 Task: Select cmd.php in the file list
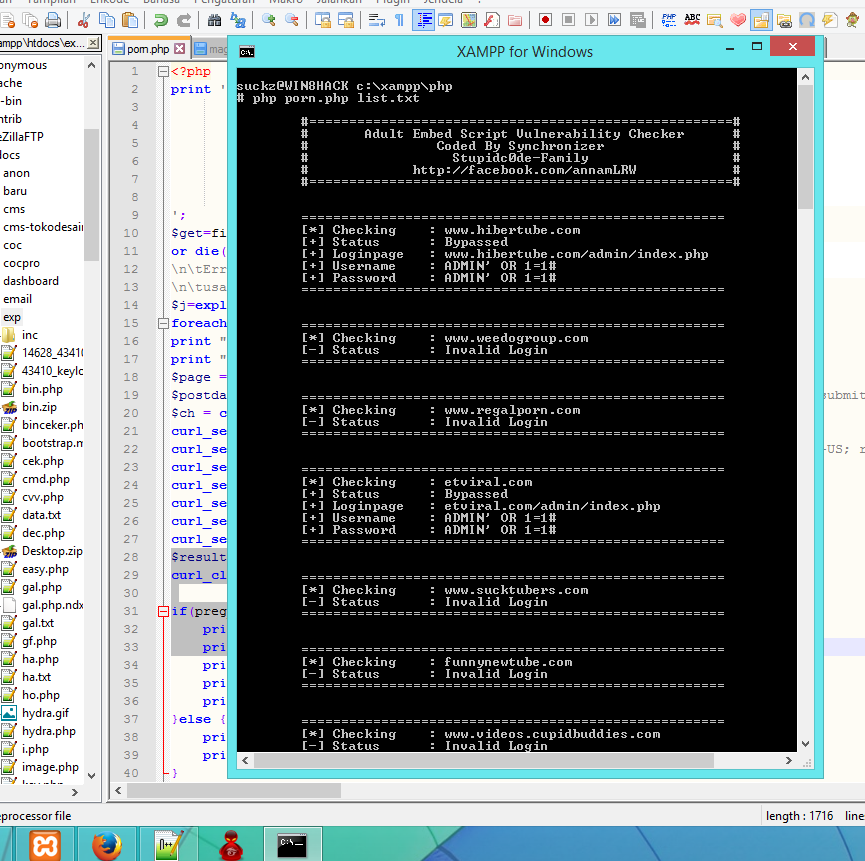[46, 479]
